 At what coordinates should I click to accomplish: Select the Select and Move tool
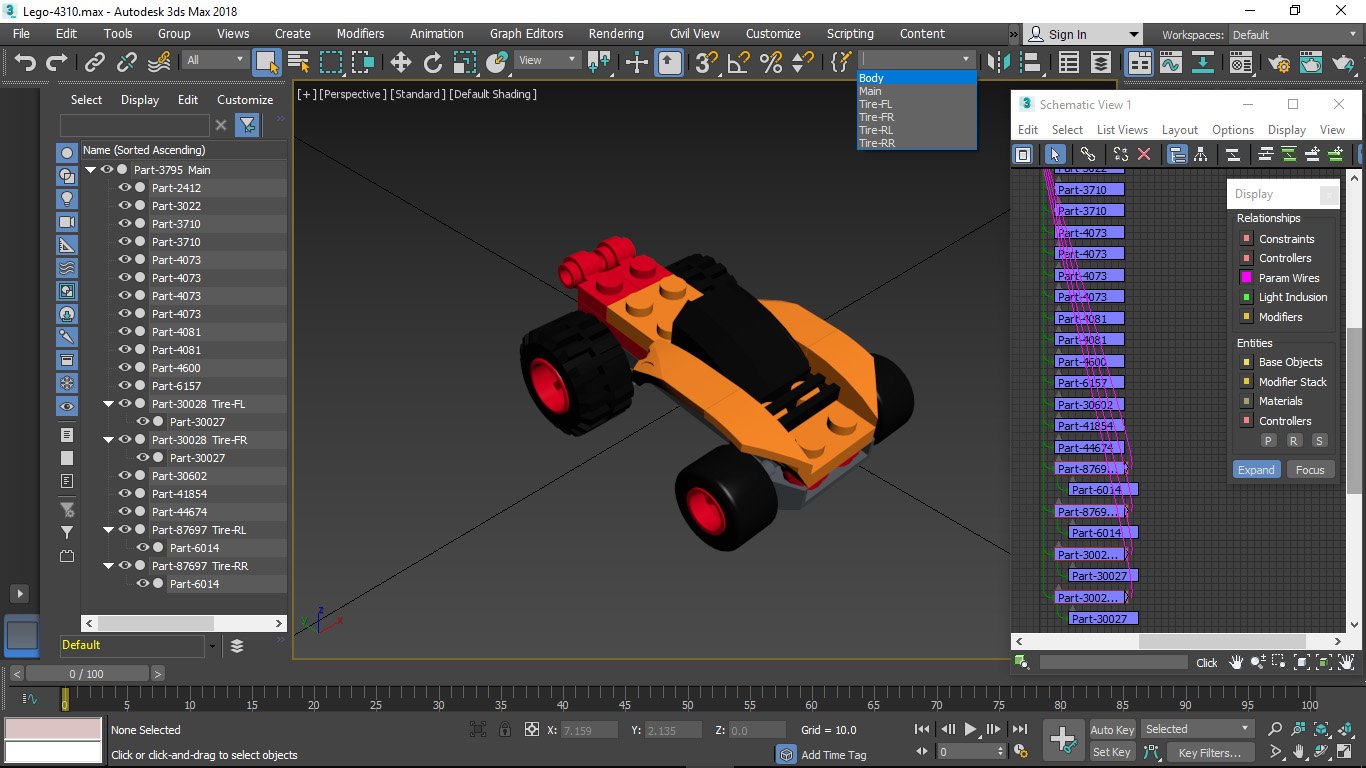coord(399,62)
